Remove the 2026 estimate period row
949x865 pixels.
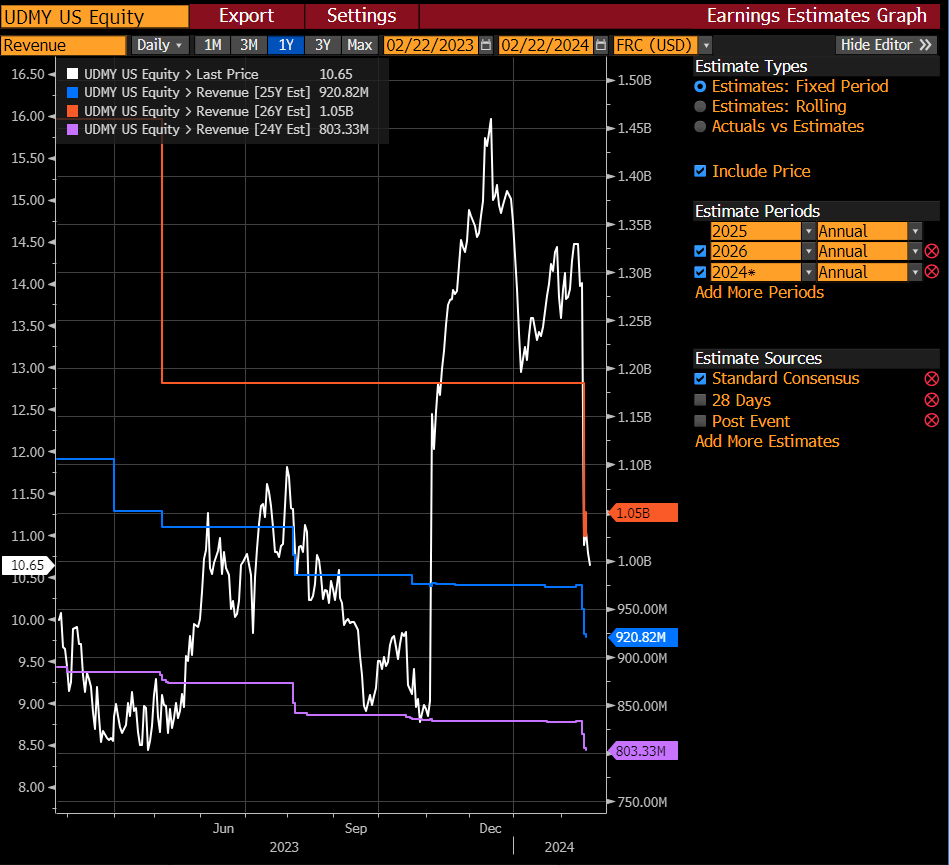[931, 251]
